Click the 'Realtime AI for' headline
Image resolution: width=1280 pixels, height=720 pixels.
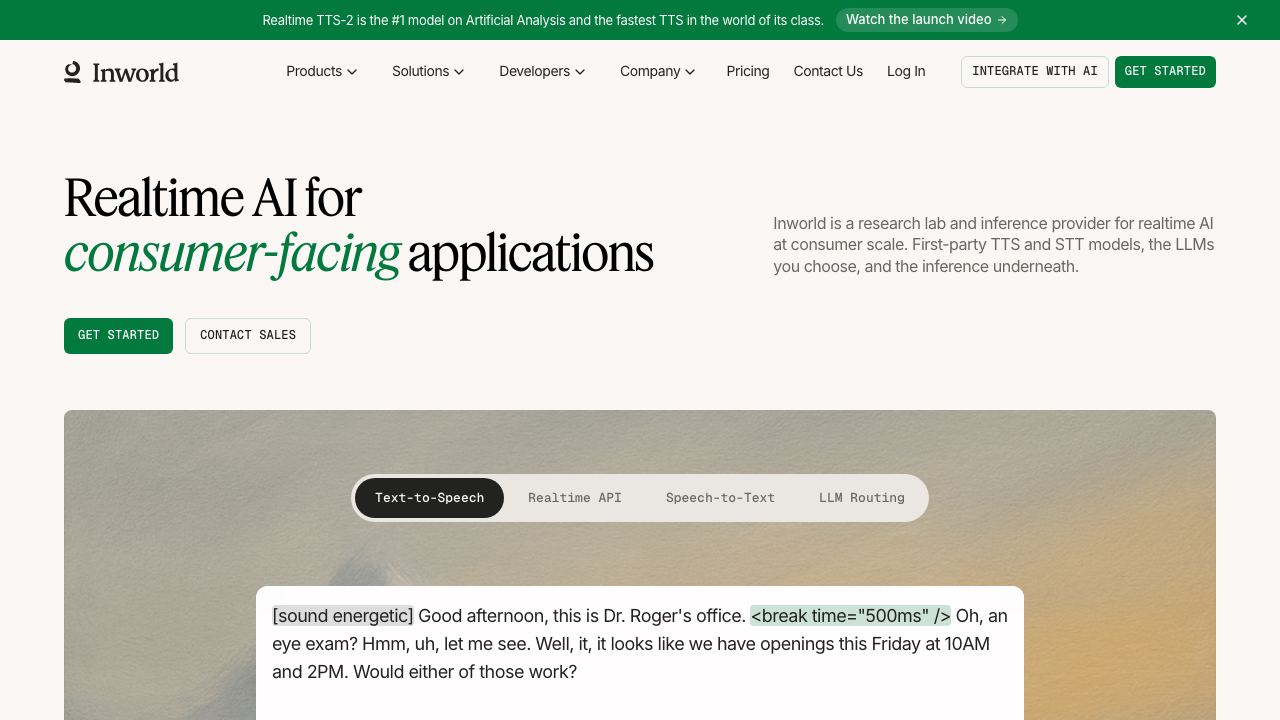[213, 198]
